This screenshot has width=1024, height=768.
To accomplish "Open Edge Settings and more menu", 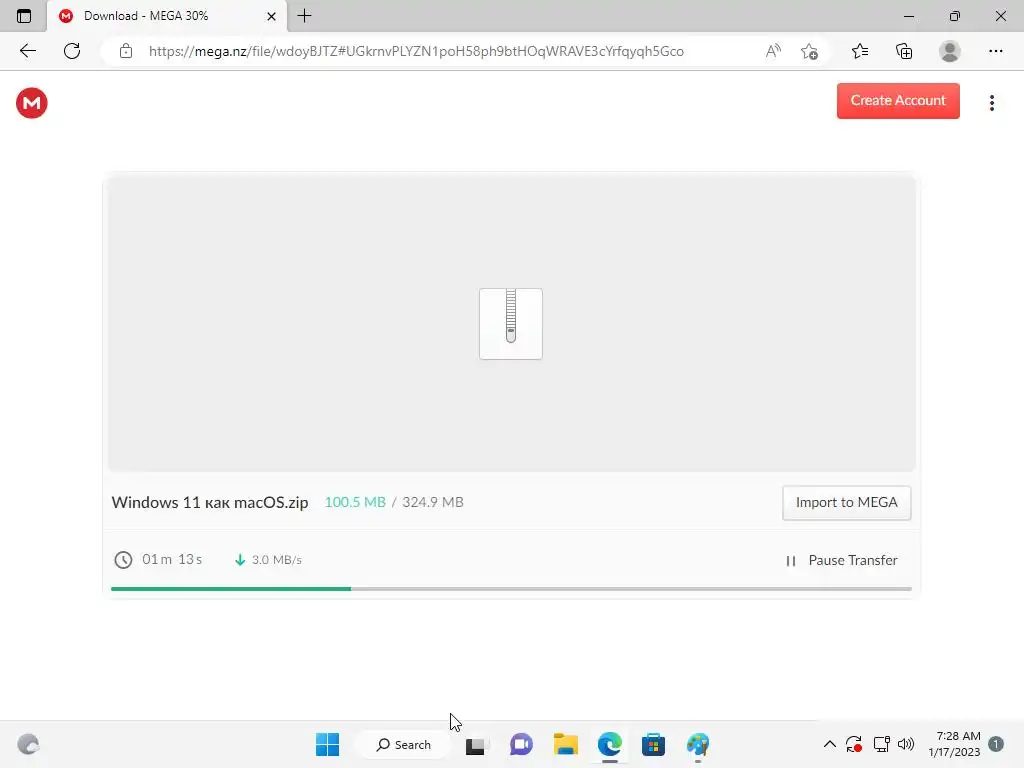I will 995,51.
